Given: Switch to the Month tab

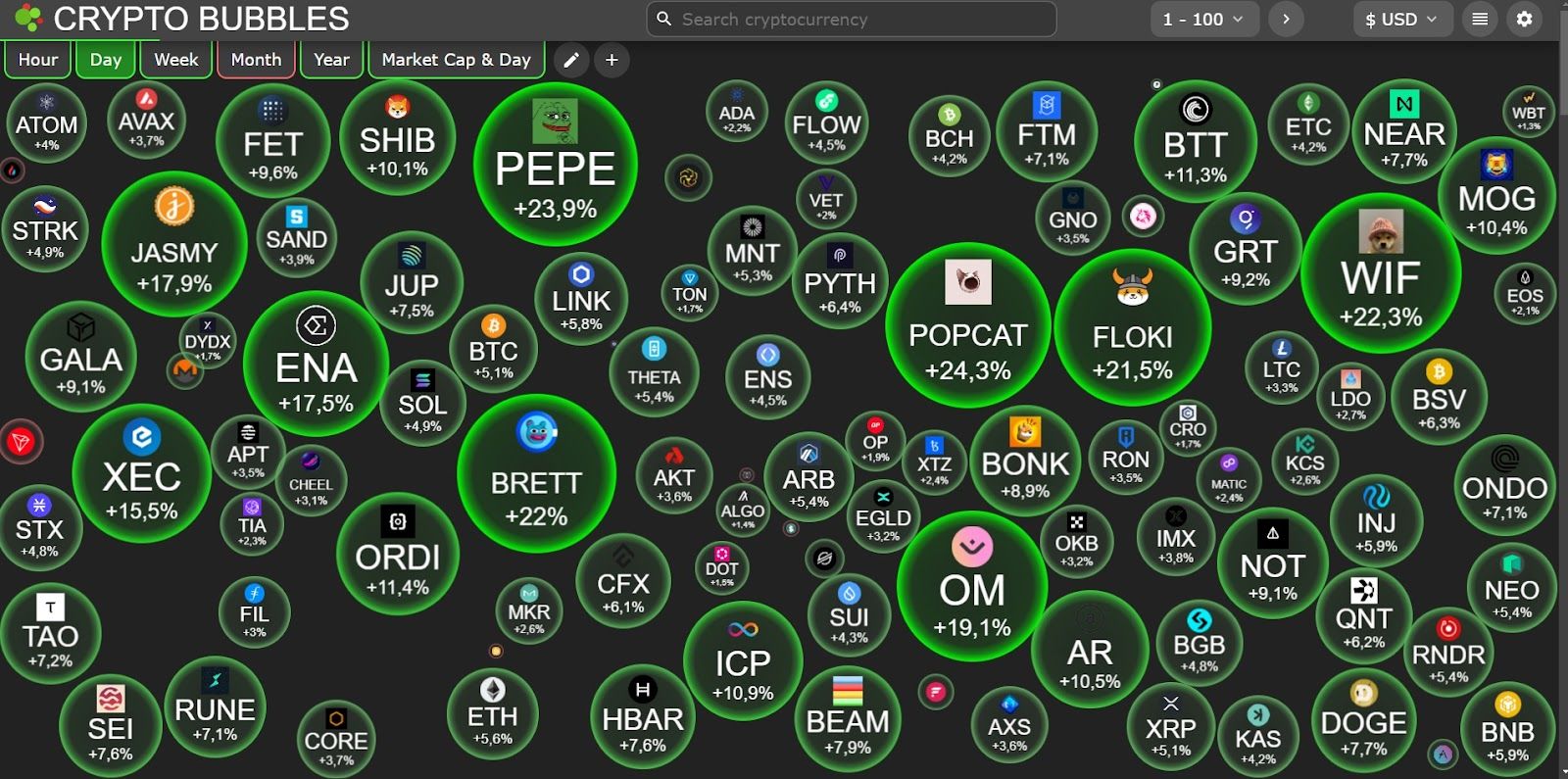Looking at the screenshot, I should 257,60.
